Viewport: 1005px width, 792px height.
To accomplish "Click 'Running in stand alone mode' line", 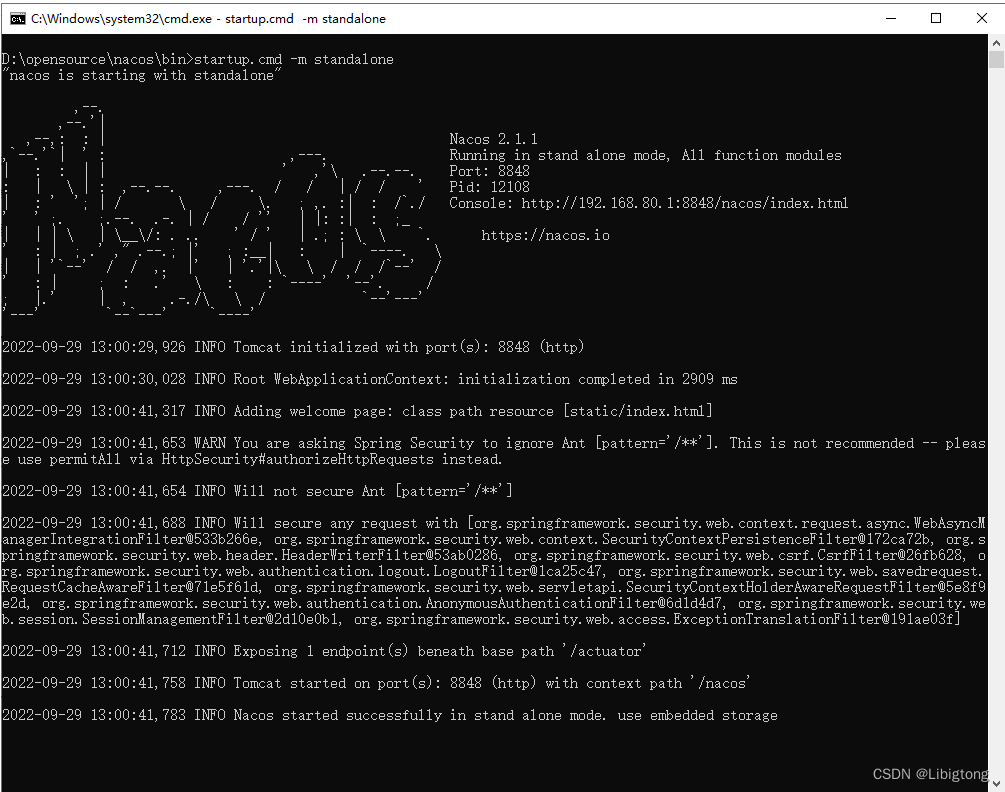I will pyautogui.click(x=645, y=155).
